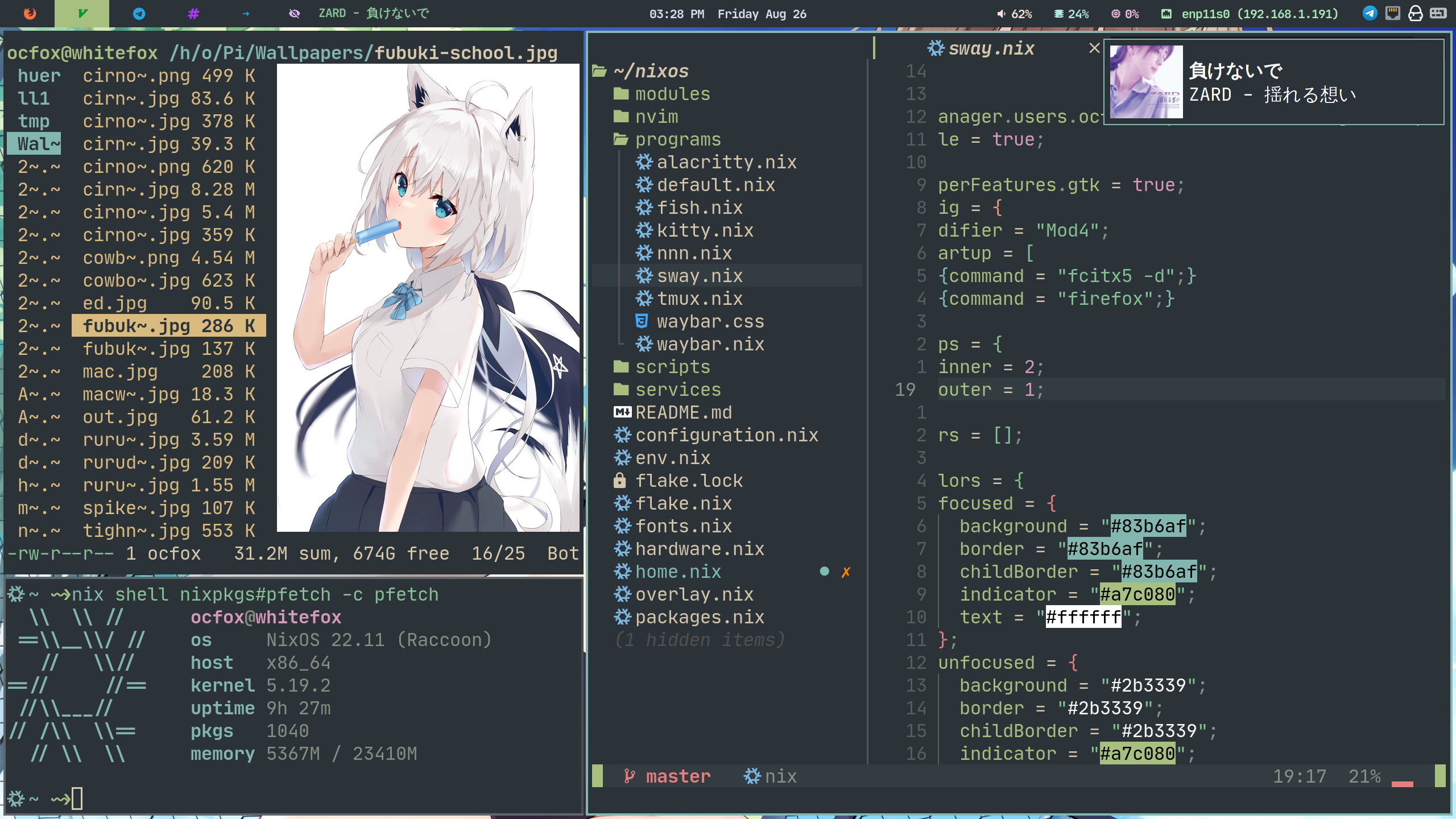Viewport: 1456px width, 819px height.
Task: Select the arrow workspace icon
Action: tap(246, 14)
